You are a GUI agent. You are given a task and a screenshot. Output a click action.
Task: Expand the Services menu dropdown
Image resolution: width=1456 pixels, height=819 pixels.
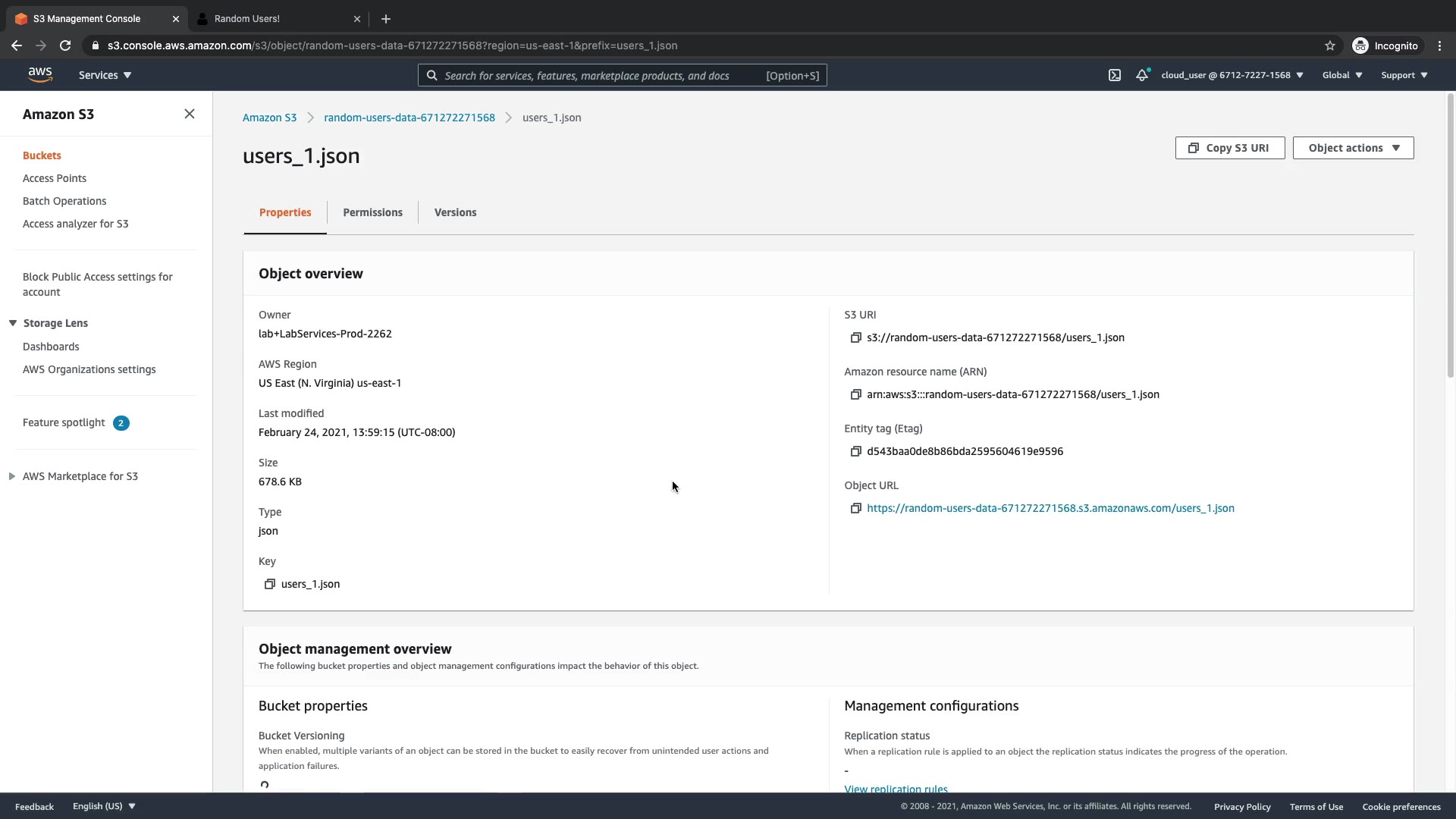click(105, 75)
